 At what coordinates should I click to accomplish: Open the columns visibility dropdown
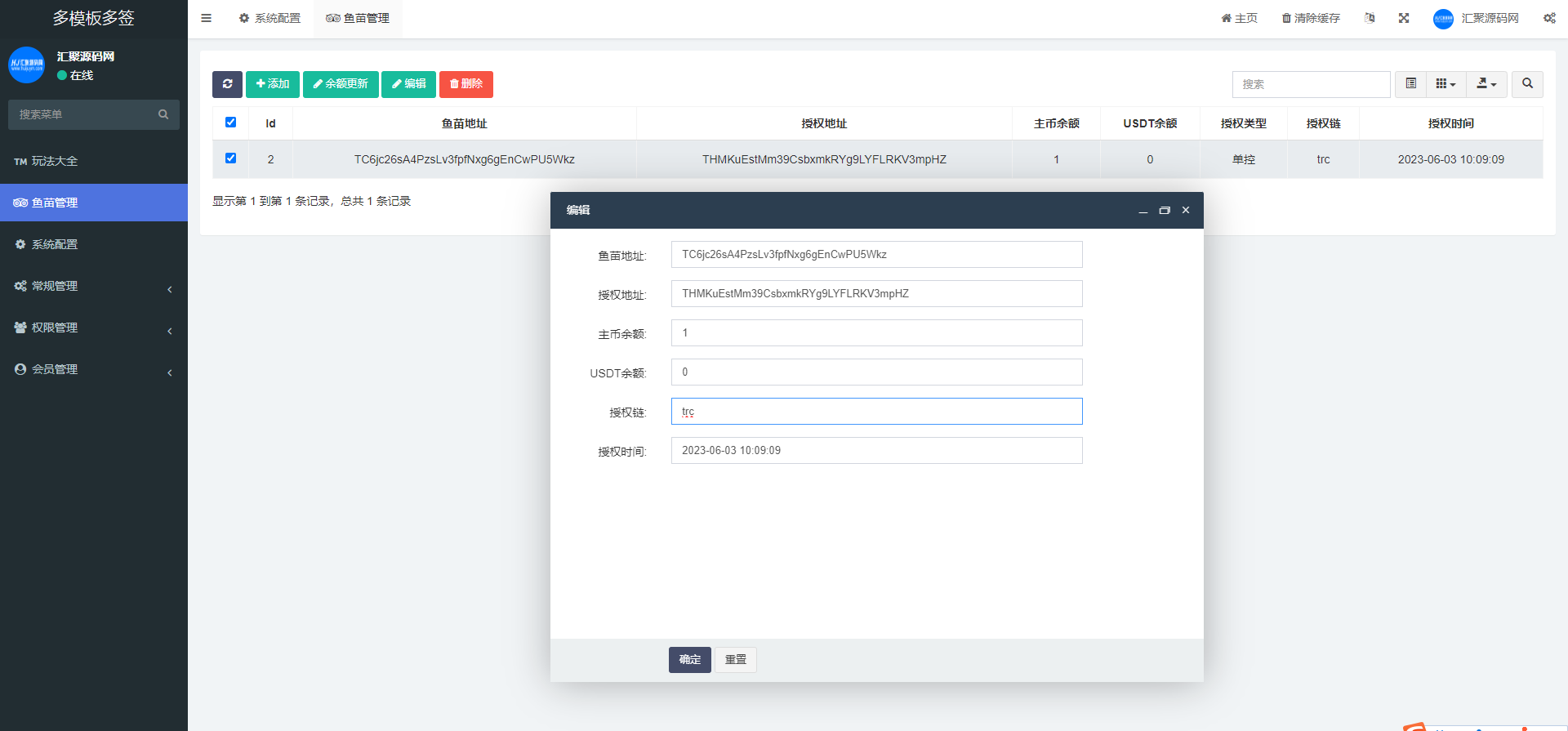tap(1445, 84)
